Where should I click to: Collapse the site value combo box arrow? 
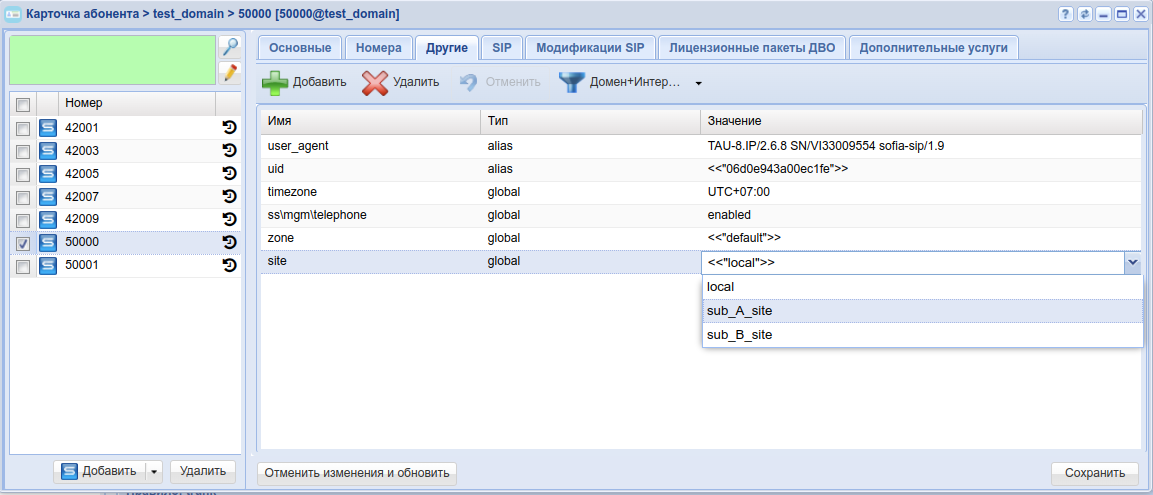pos(1132,263)
